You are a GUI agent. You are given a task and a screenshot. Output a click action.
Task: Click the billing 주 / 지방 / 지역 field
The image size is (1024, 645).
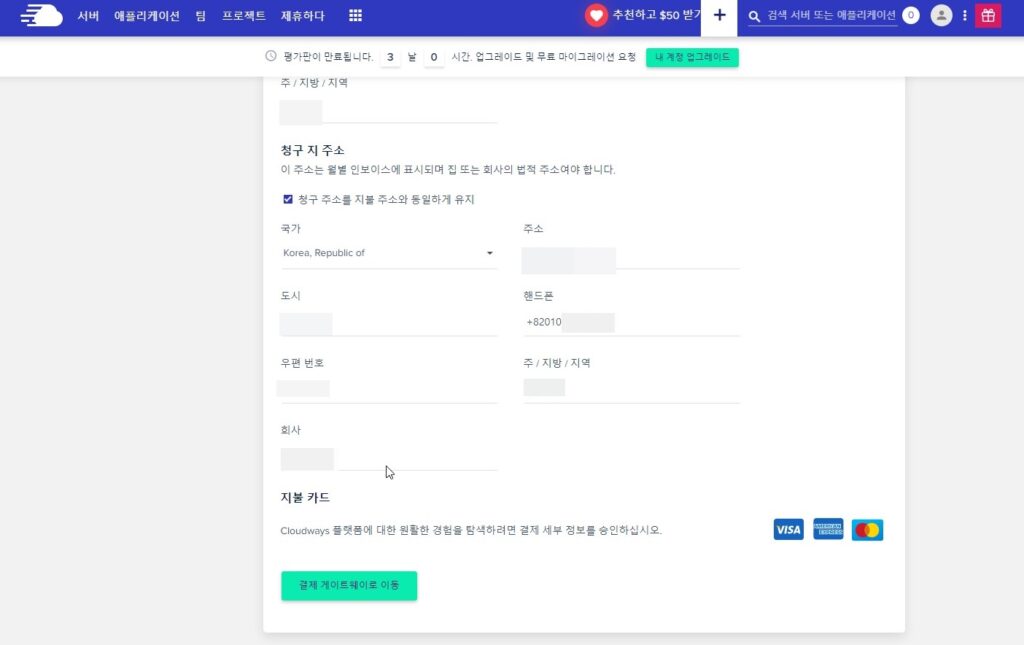[x=631, y=390]
